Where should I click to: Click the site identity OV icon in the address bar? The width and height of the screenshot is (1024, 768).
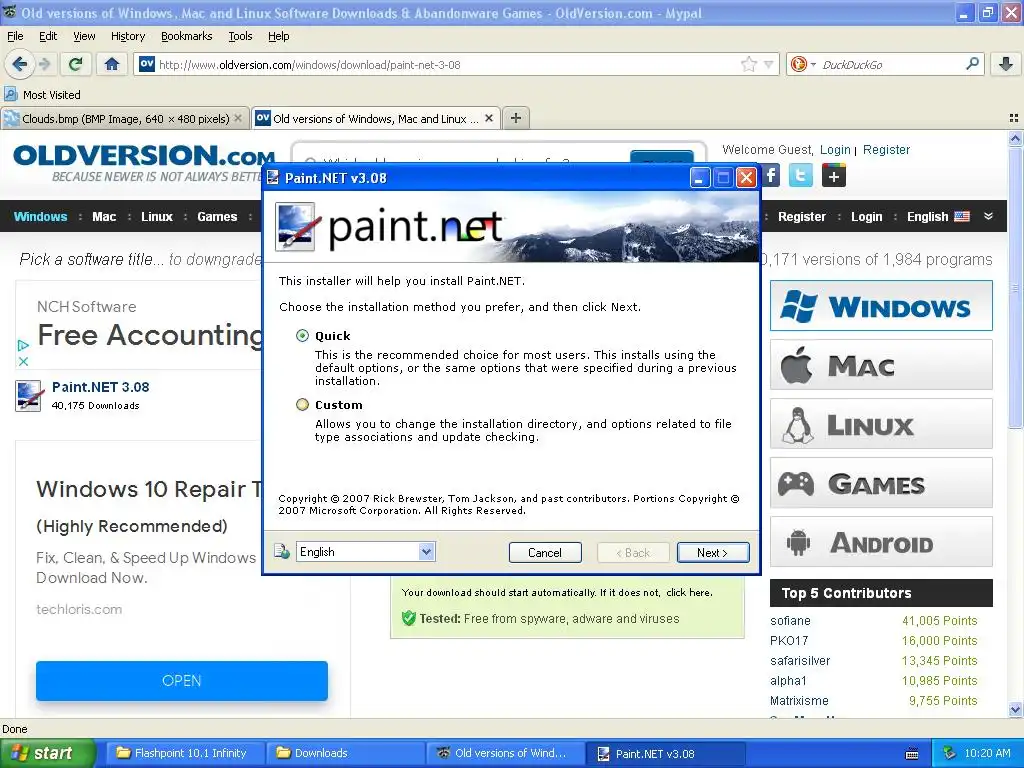click(148, 64)
